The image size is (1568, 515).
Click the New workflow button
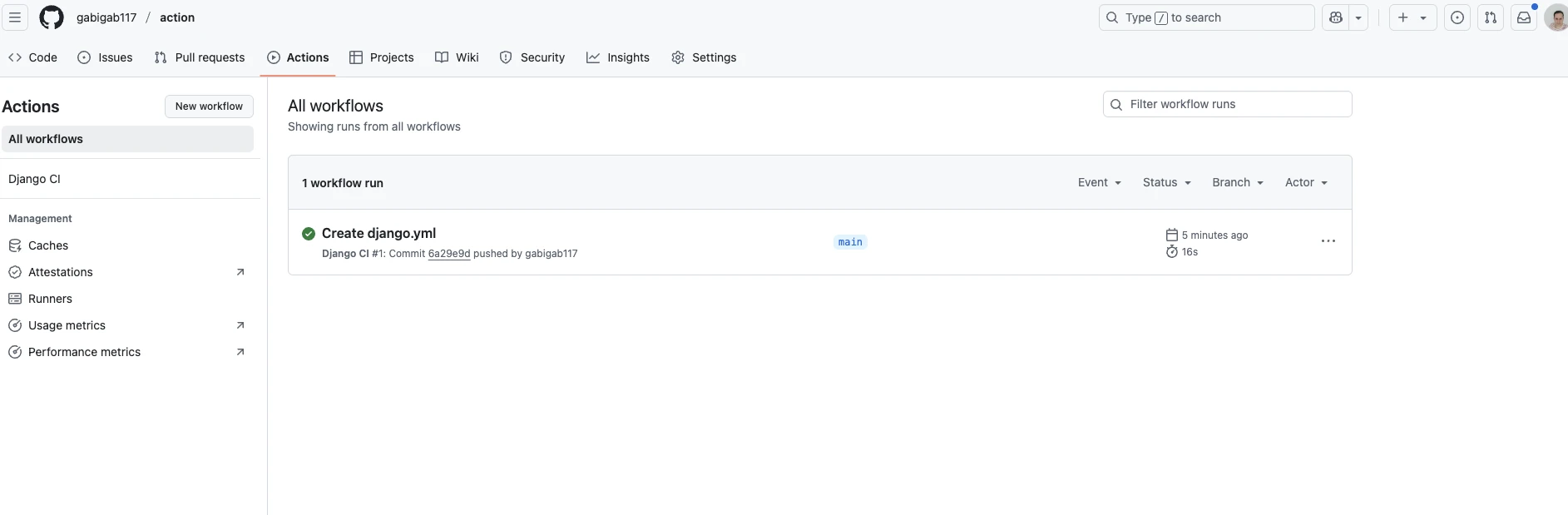(209, 106)
